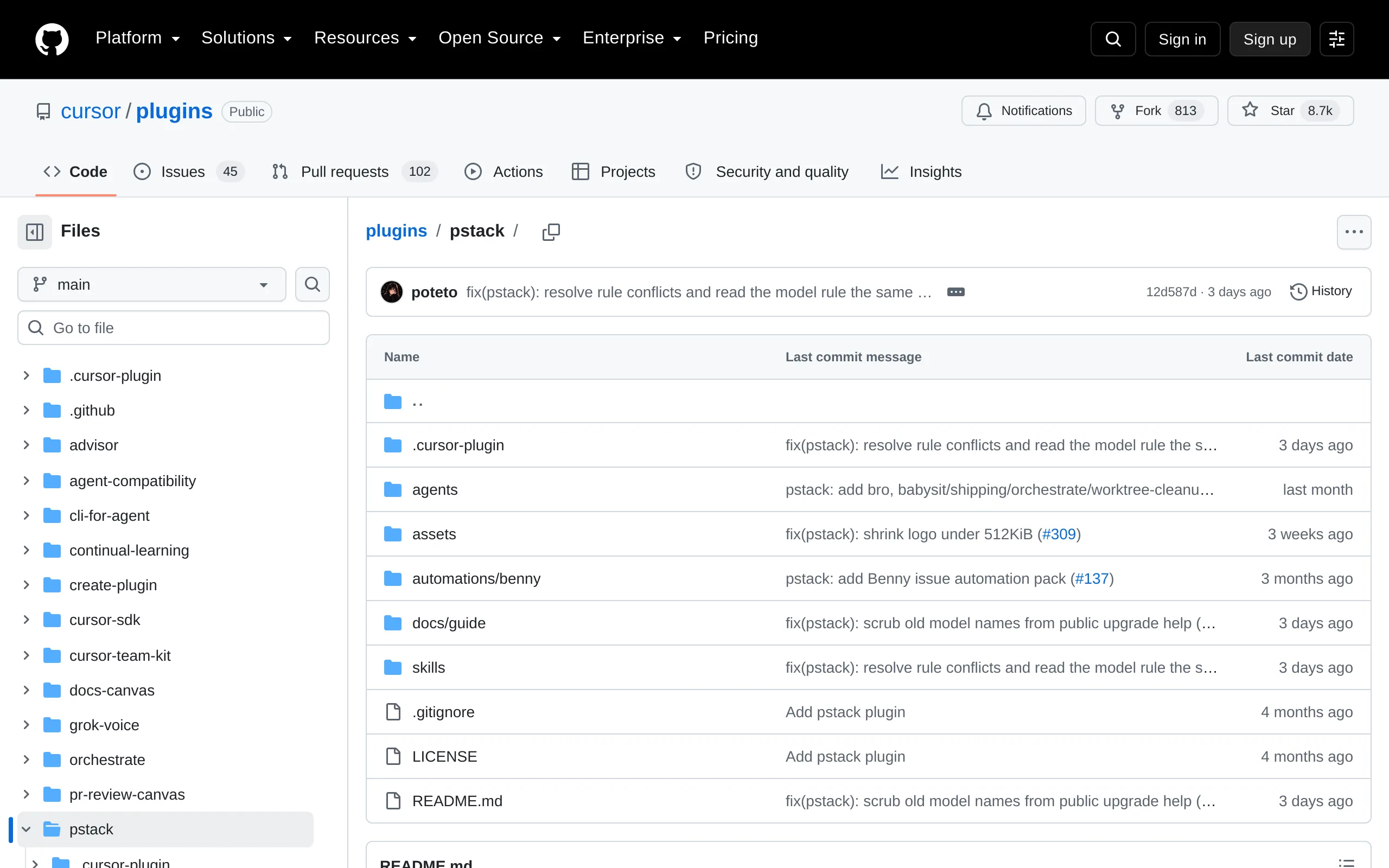
Task: Open the README outline button
Action: pyautogui.click(x=1346, y=862)
